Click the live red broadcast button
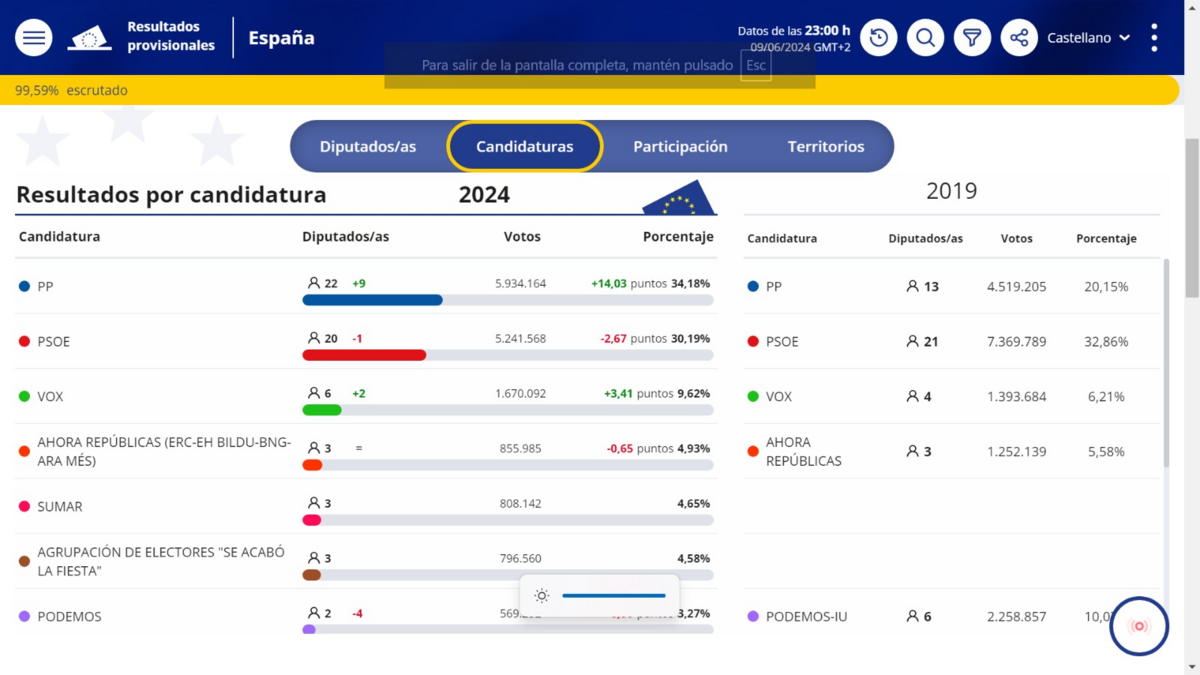 (1139, 626)
